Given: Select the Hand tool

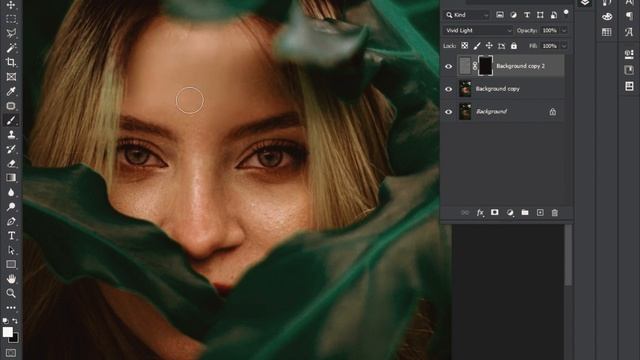Looking at the screenshot, I should [x=11, y=279].
